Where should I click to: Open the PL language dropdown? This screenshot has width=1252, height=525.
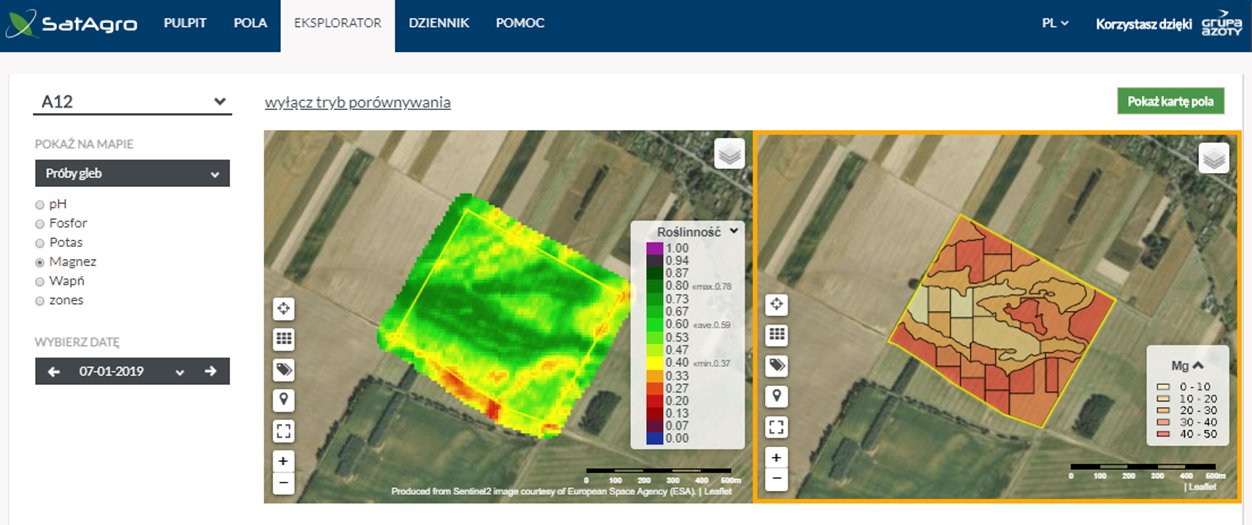coord(1055,23)
